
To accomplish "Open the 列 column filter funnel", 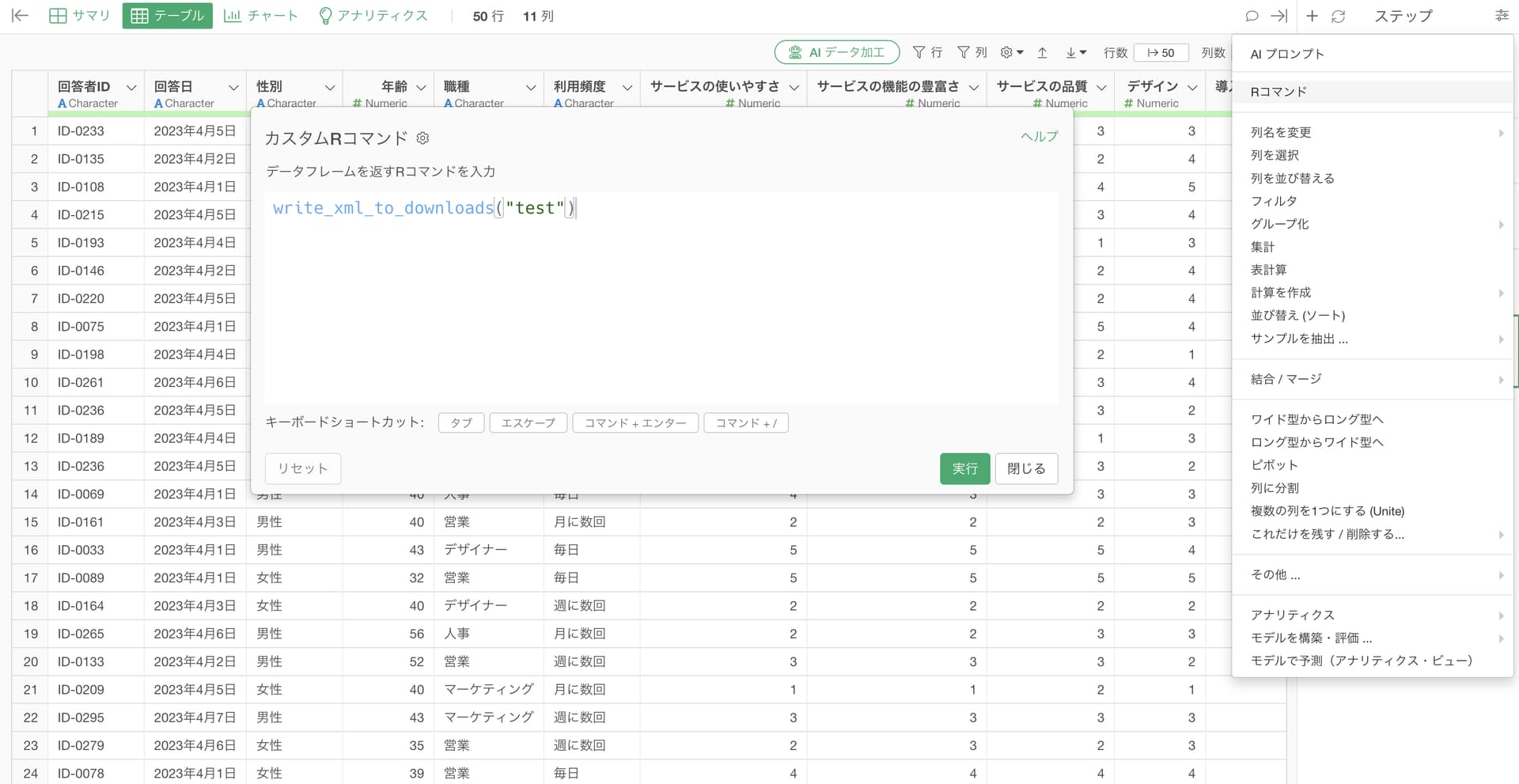I will tap(972, 52).
